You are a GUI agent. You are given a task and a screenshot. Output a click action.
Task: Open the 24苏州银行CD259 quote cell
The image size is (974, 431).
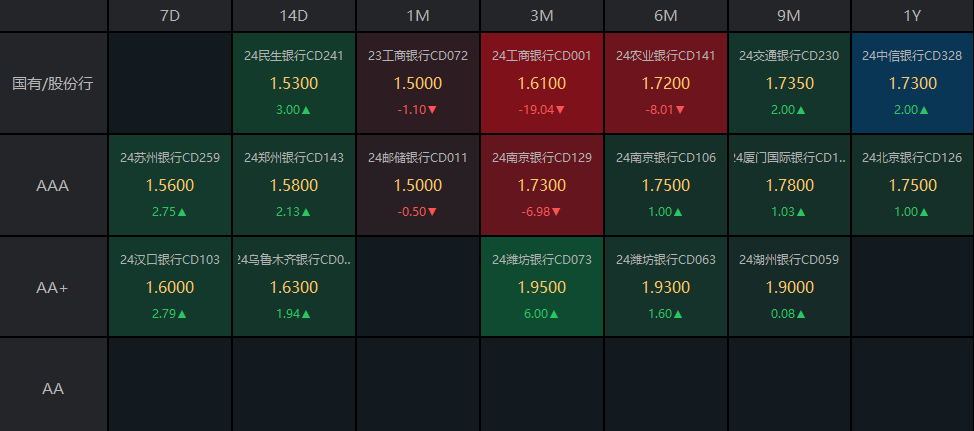pyautogui.click(x=170, y=185)
